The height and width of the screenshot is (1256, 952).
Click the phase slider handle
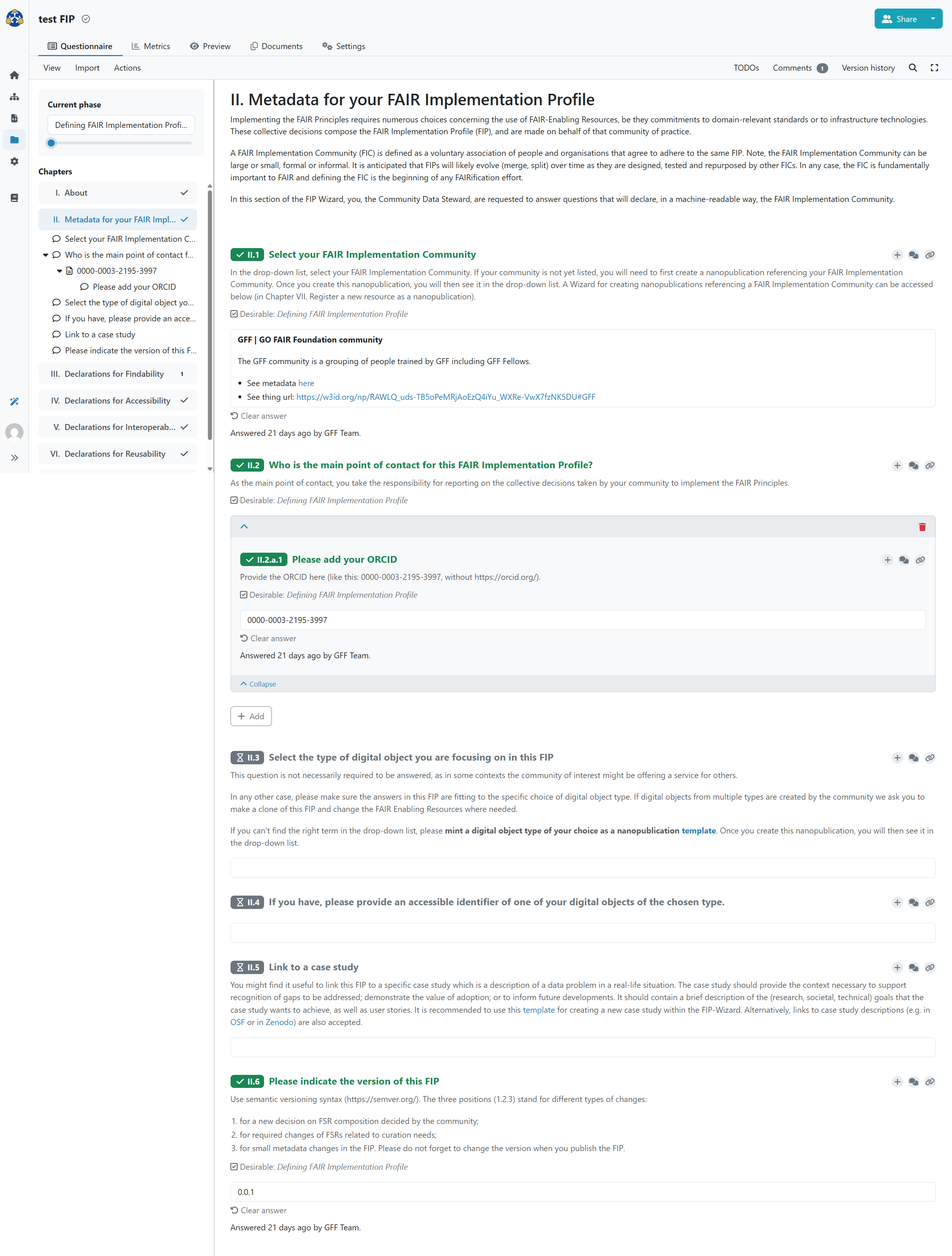click(51, 143)
